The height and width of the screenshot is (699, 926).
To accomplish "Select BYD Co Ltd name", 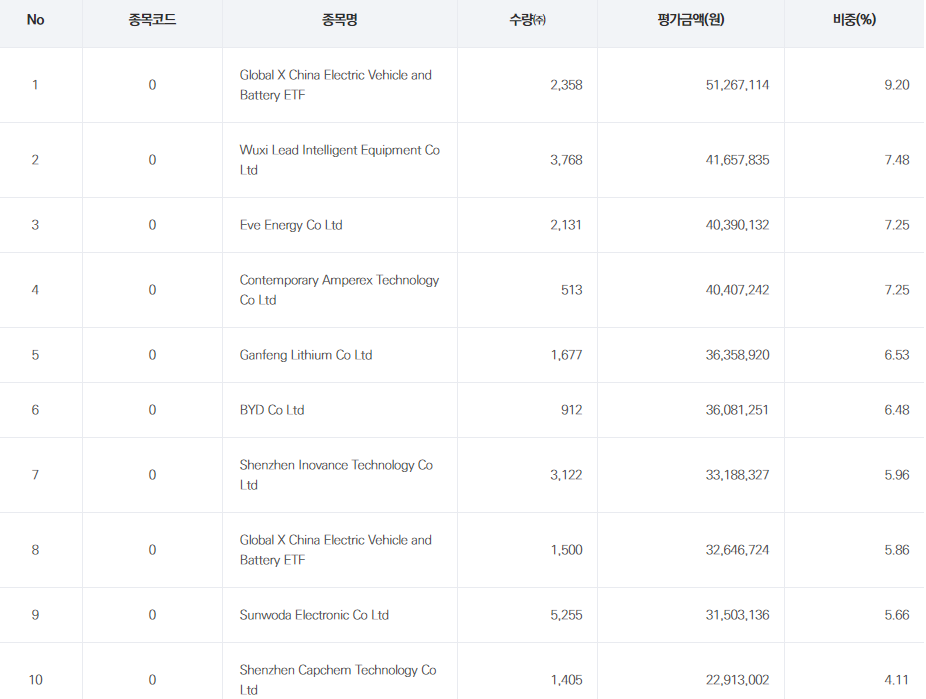I will click(x=272, y=410).
